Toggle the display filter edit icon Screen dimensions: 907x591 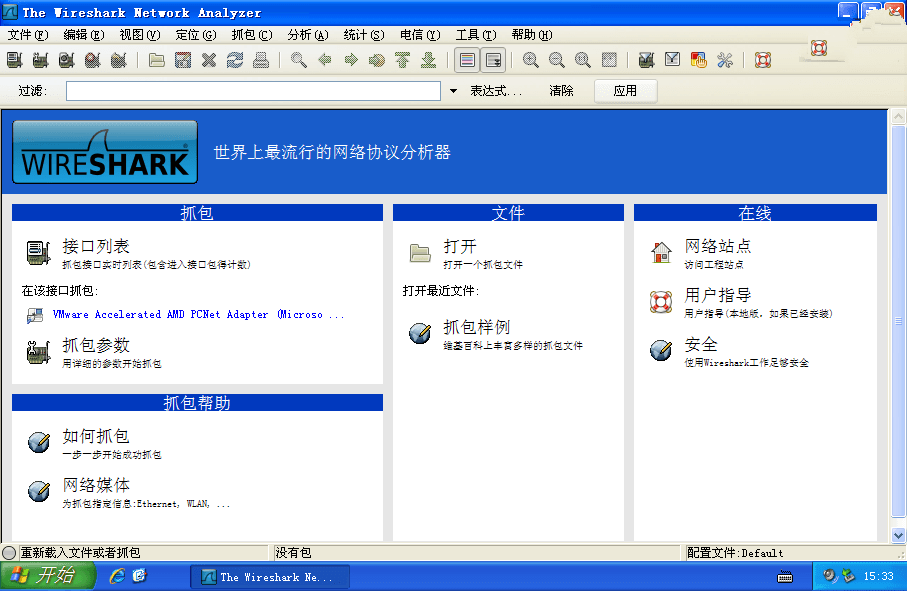coord(671,59)
